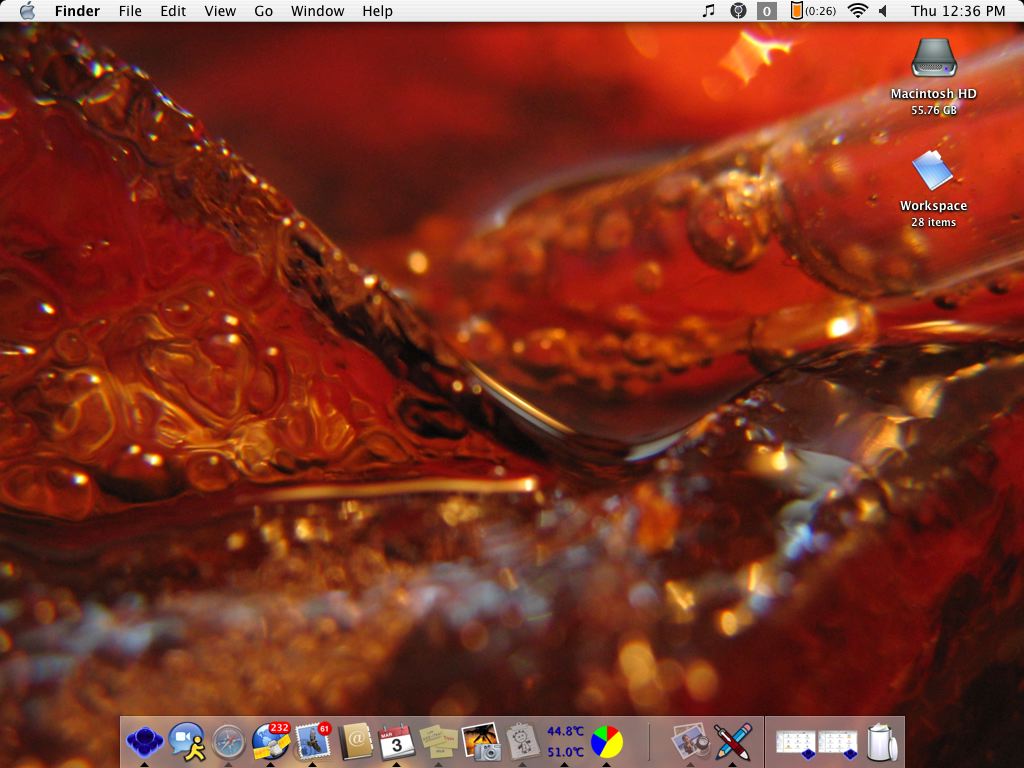Screen dimensions: 1024x768
Task: Open iCal calendar icon
Action: 397,741
